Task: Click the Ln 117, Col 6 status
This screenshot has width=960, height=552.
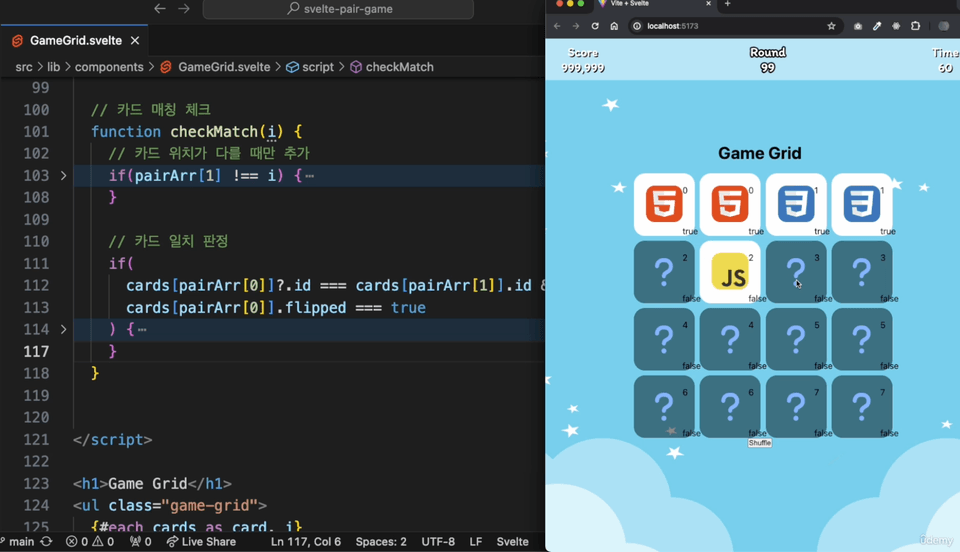Action: pos(306,542)
